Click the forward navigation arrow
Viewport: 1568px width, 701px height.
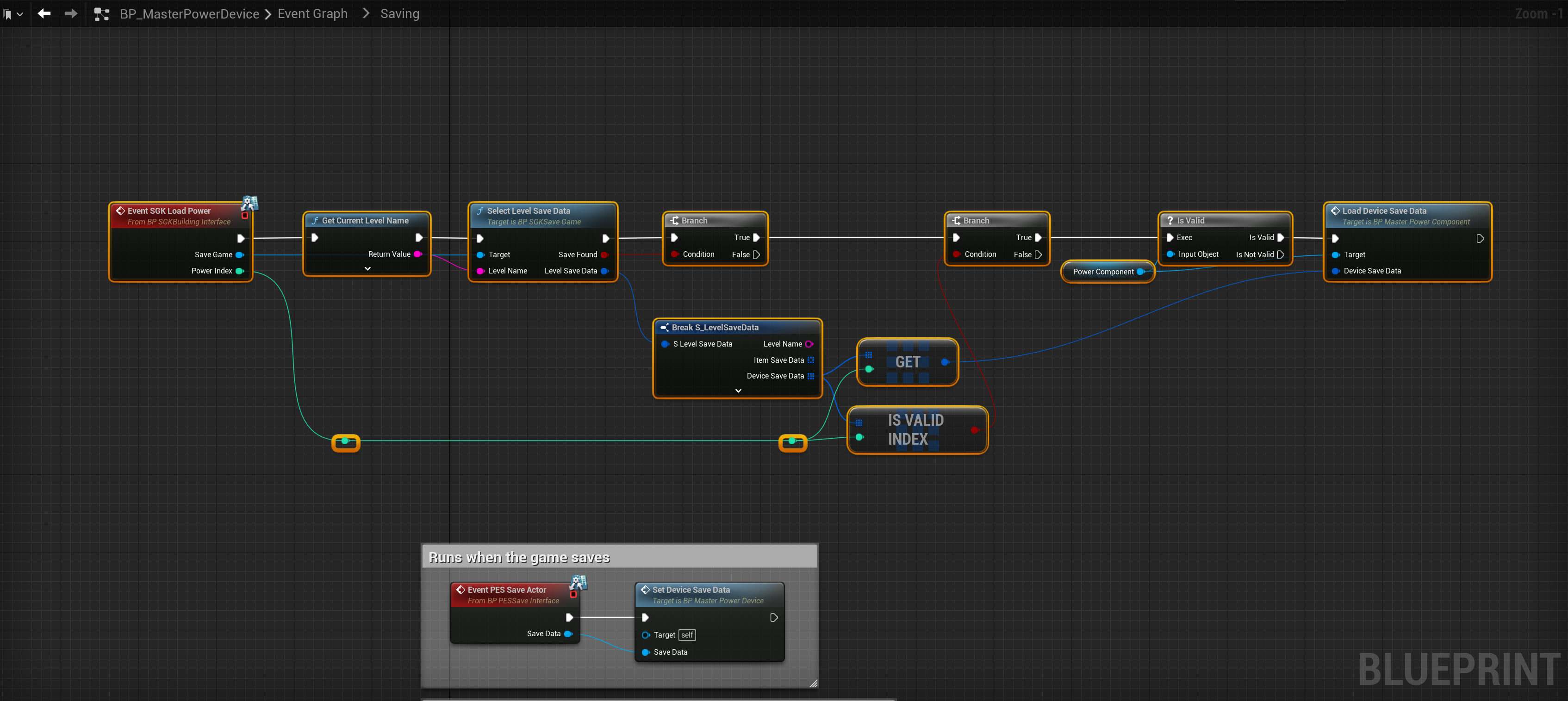coord(71,13)
